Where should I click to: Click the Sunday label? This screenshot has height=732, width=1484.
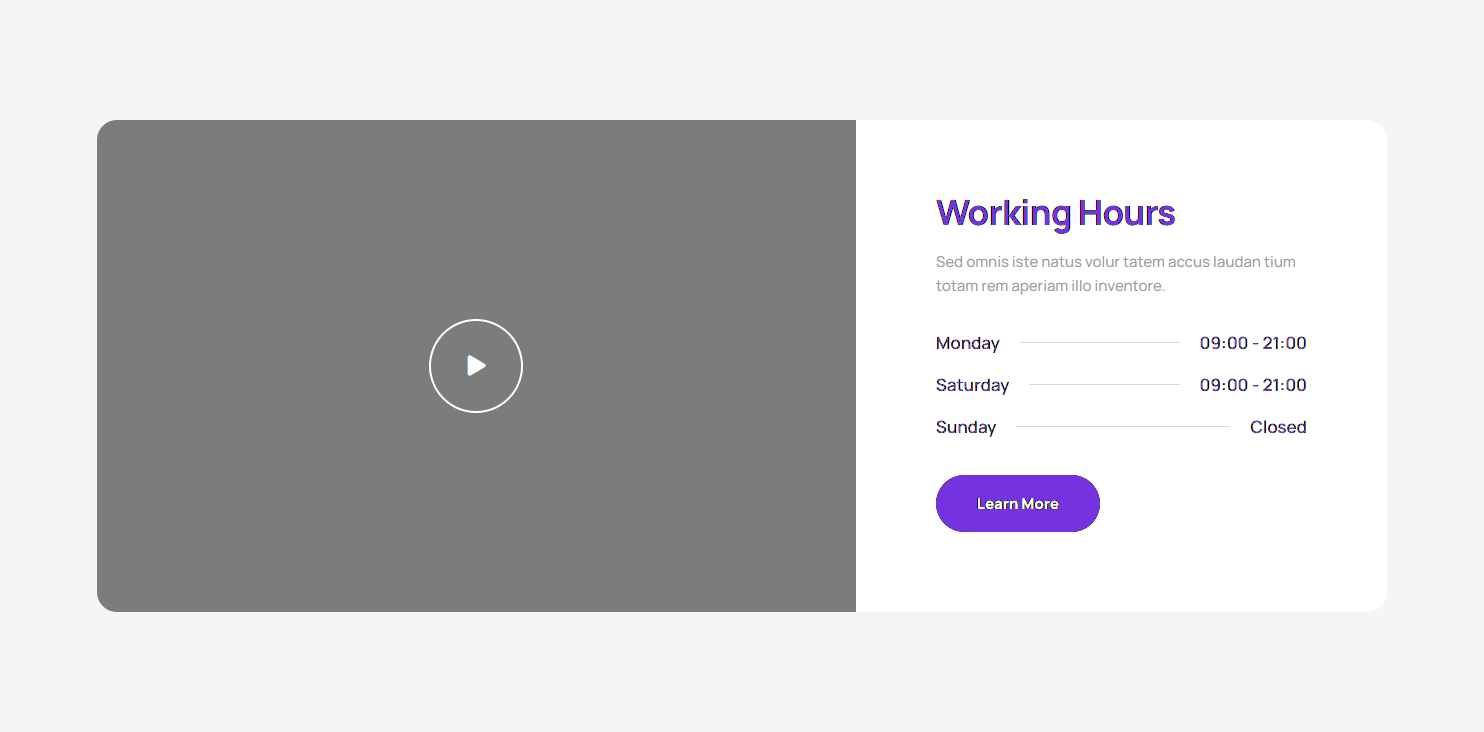point(966,427)
